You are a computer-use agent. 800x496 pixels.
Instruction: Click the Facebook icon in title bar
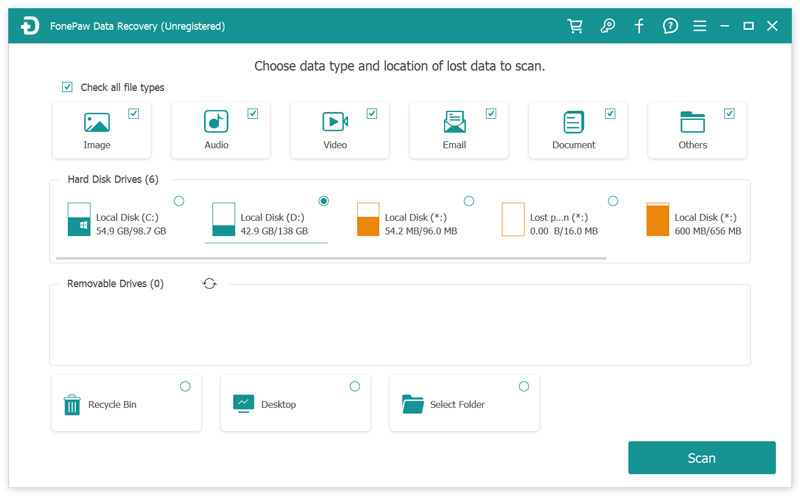click(639, 26)
